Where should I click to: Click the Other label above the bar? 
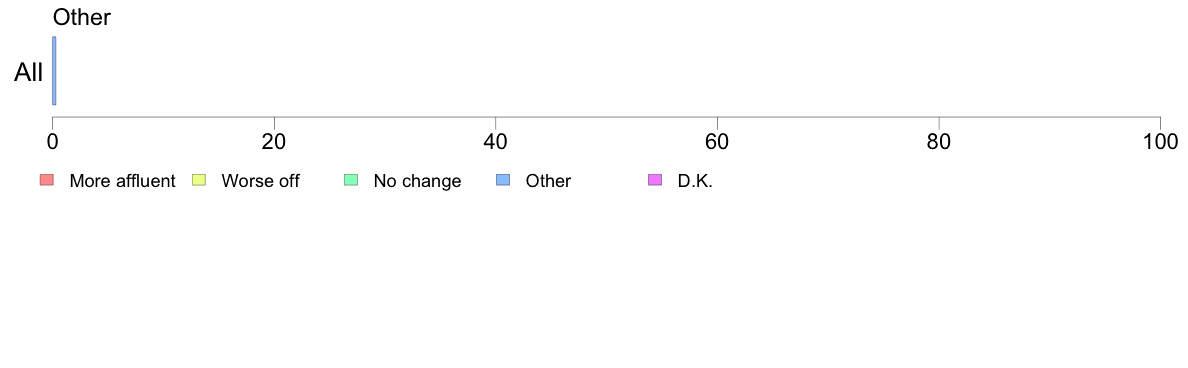pos(82,17)
